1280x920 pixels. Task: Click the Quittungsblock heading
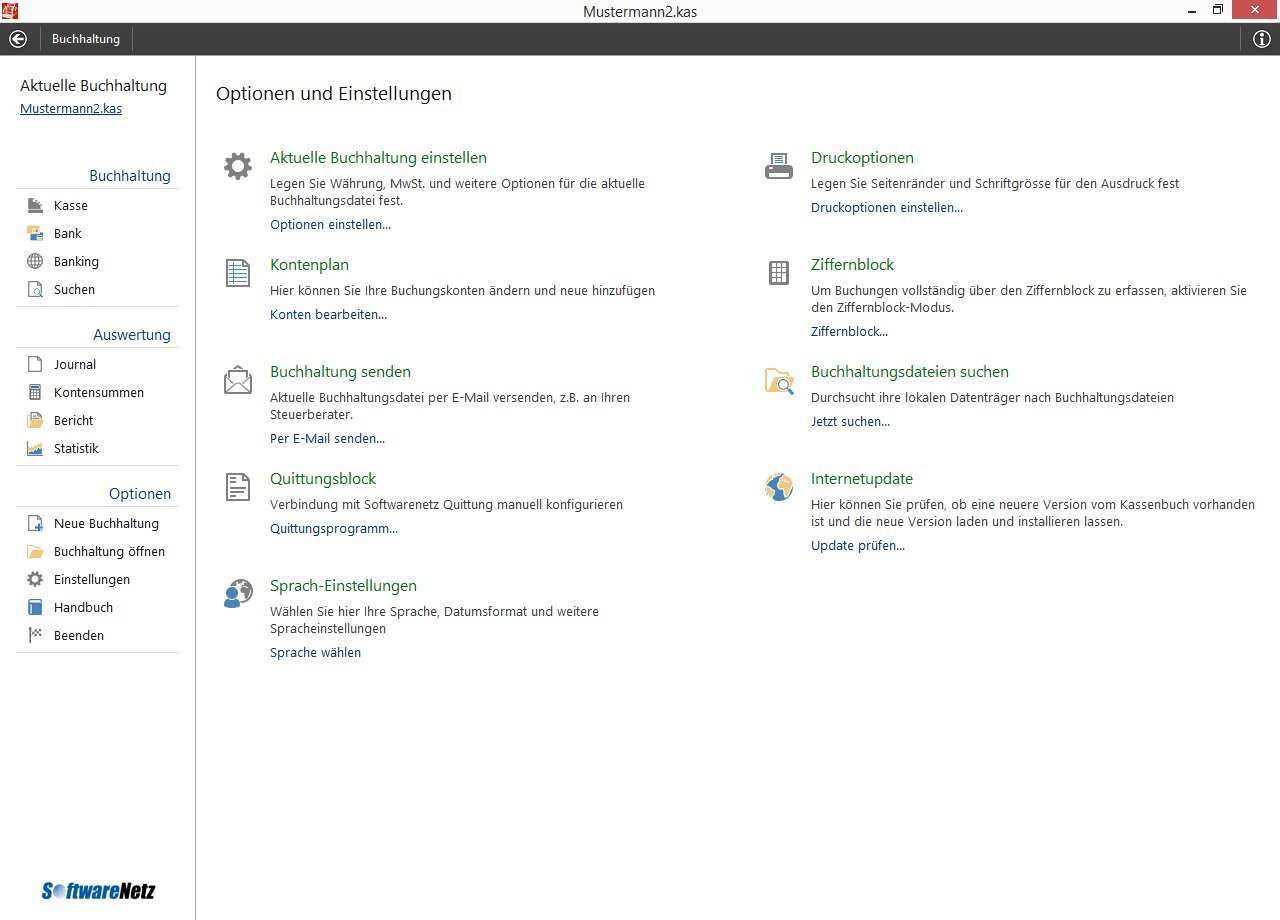323,478
